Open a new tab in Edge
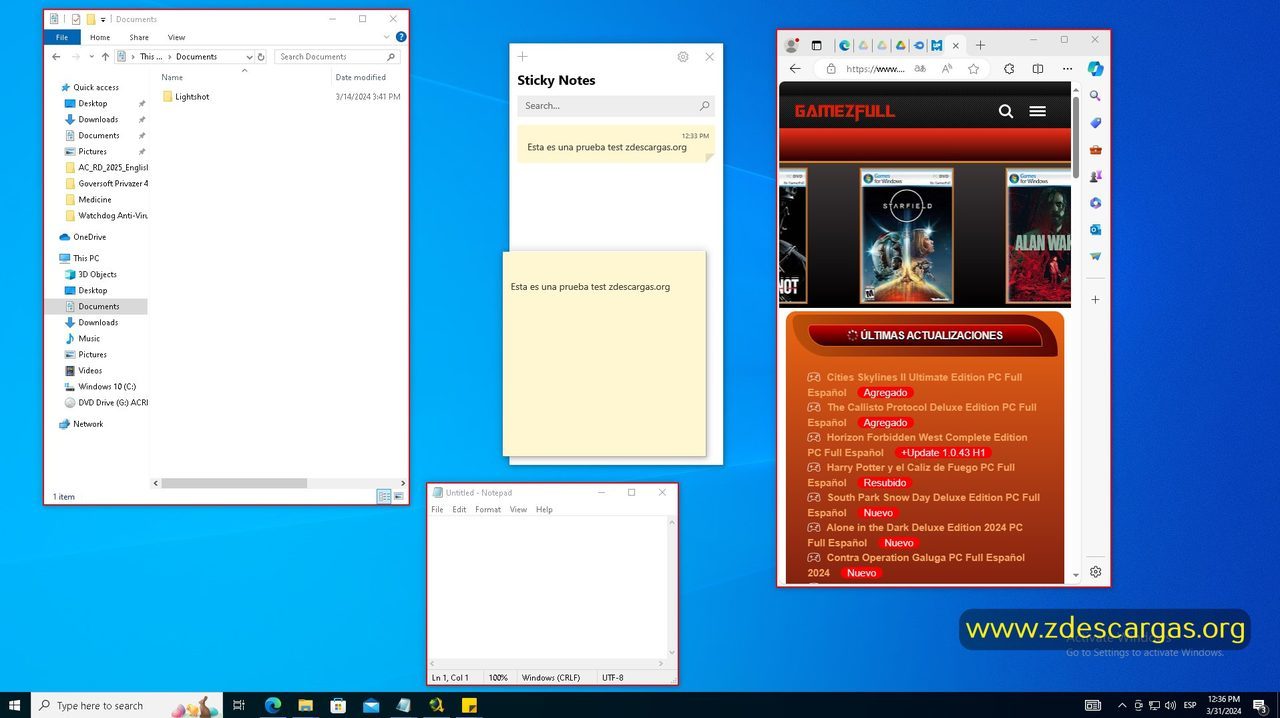The image size is (1280, 718). [x=980, y=45]
